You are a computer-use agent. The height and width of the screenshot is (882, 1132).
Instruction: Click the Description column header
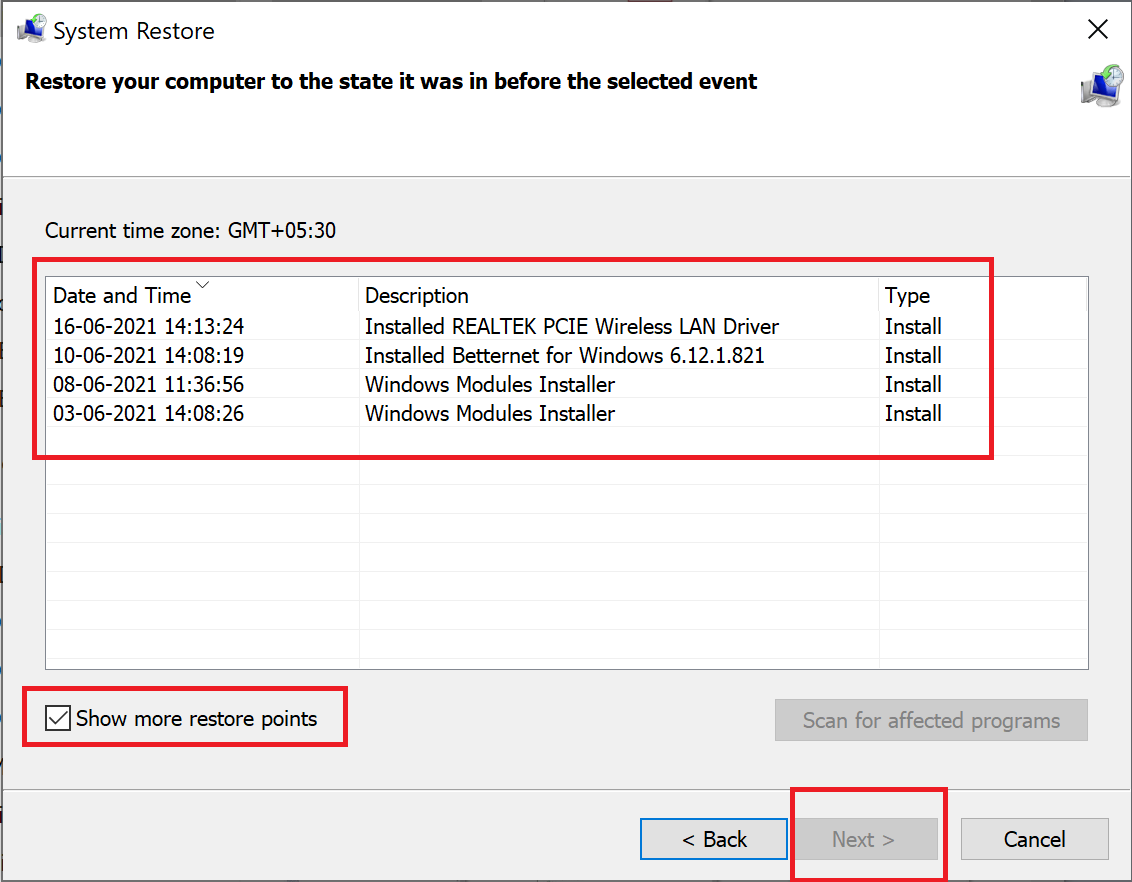click(x=417, y=295)
